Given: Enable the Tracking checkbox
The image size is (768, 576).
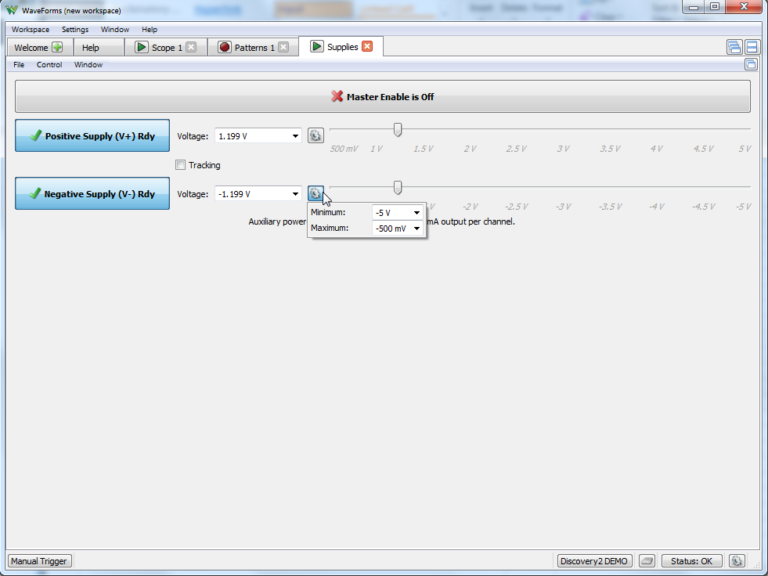Looking at the screenshot, I should [180, 165].
